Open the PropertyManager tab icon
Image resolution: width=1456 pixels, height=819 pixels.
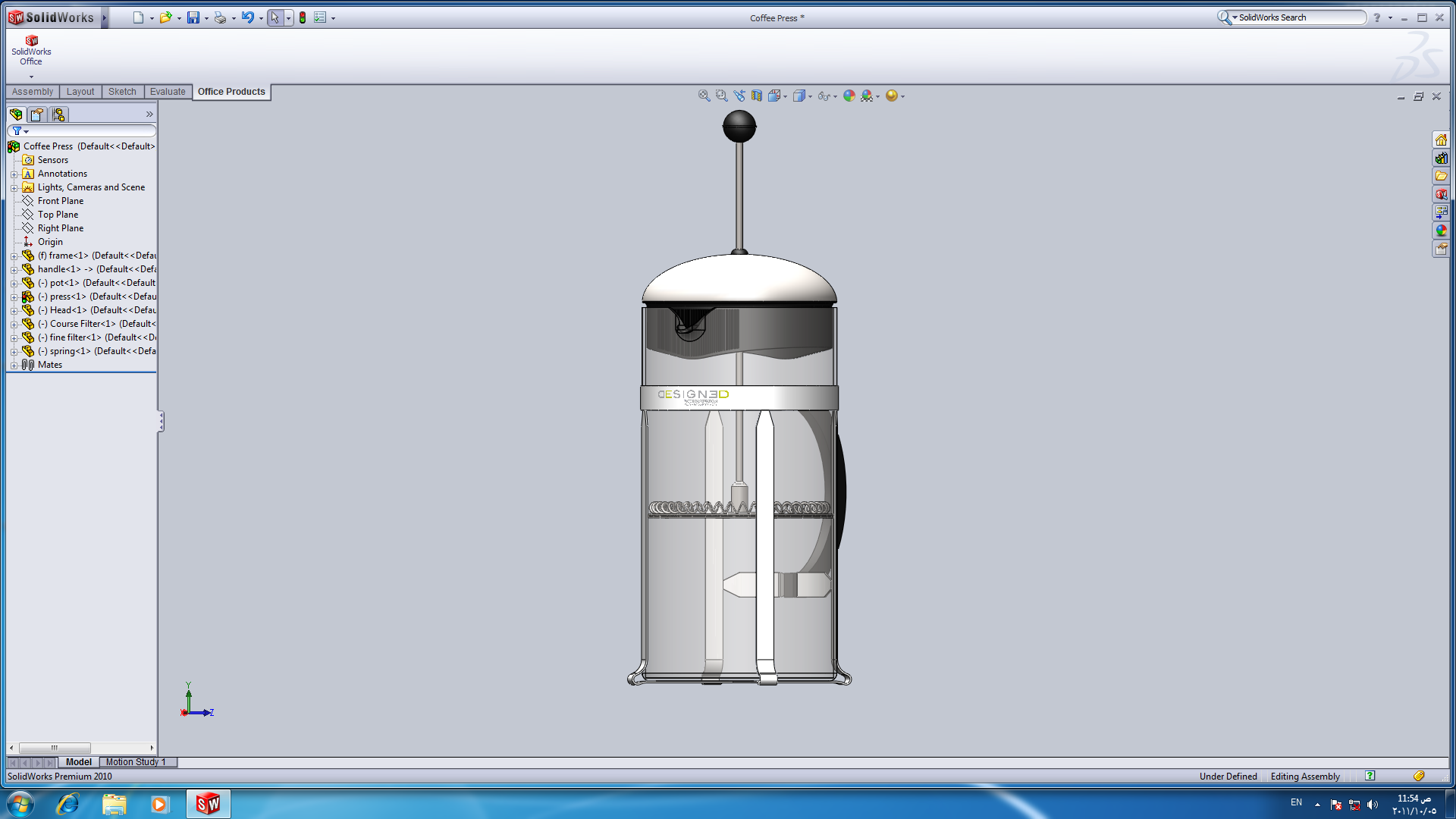point(37,115)
